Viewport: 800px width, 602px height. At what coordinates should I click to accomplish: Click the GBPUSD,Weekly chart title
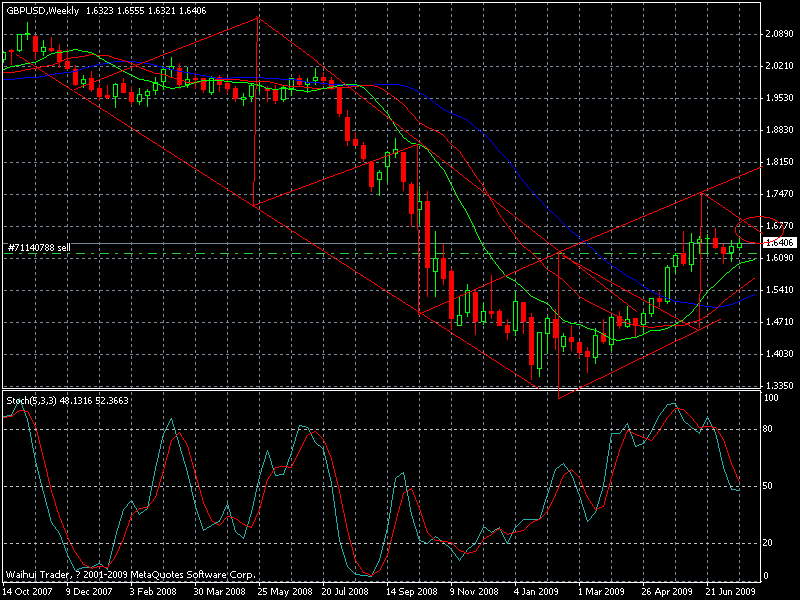click(x=43, y=11)
